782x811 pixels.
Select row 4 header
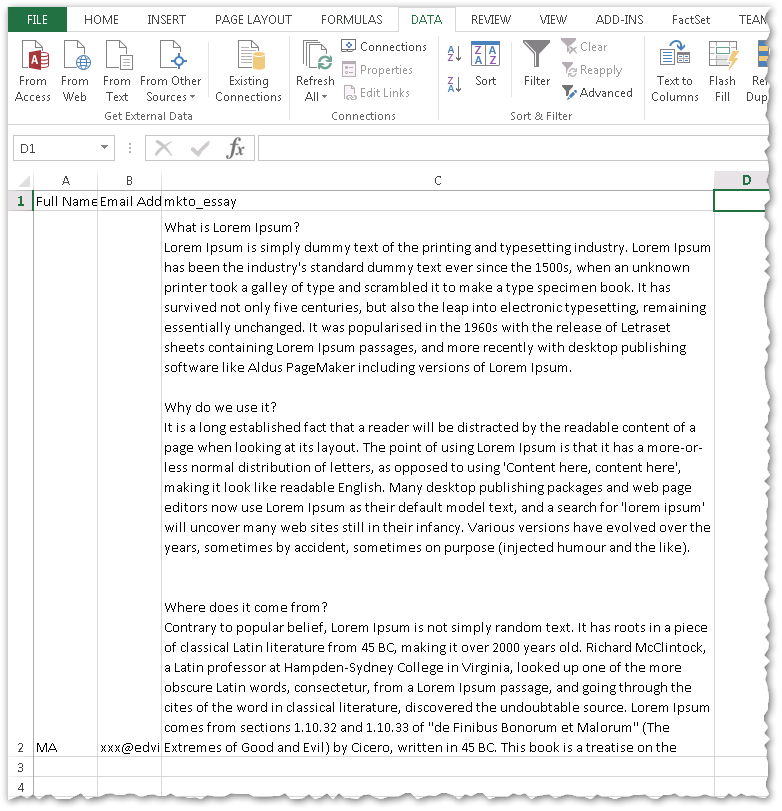coord(21,787)
